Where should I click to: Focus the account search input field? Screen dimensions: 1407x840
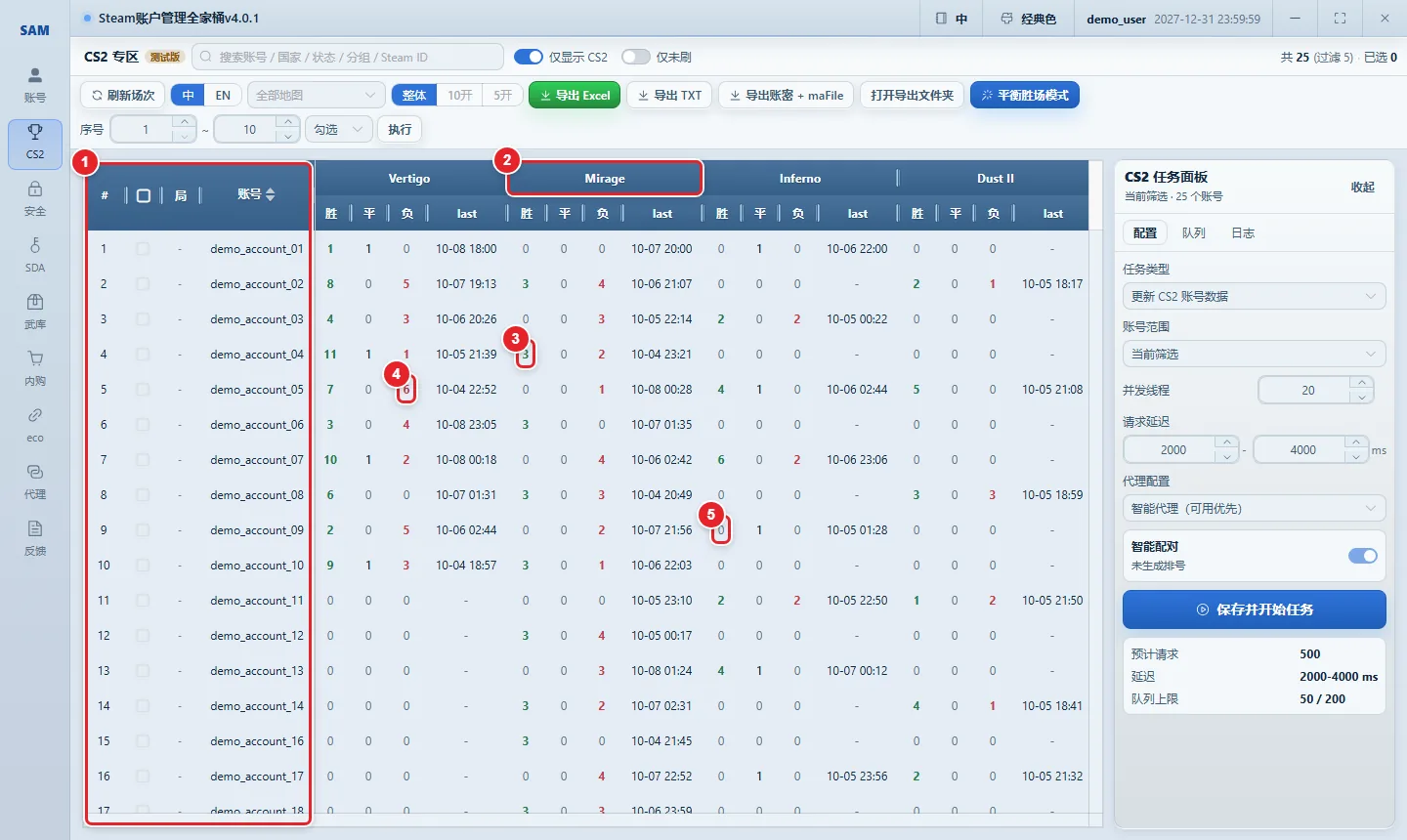point(348,57)
